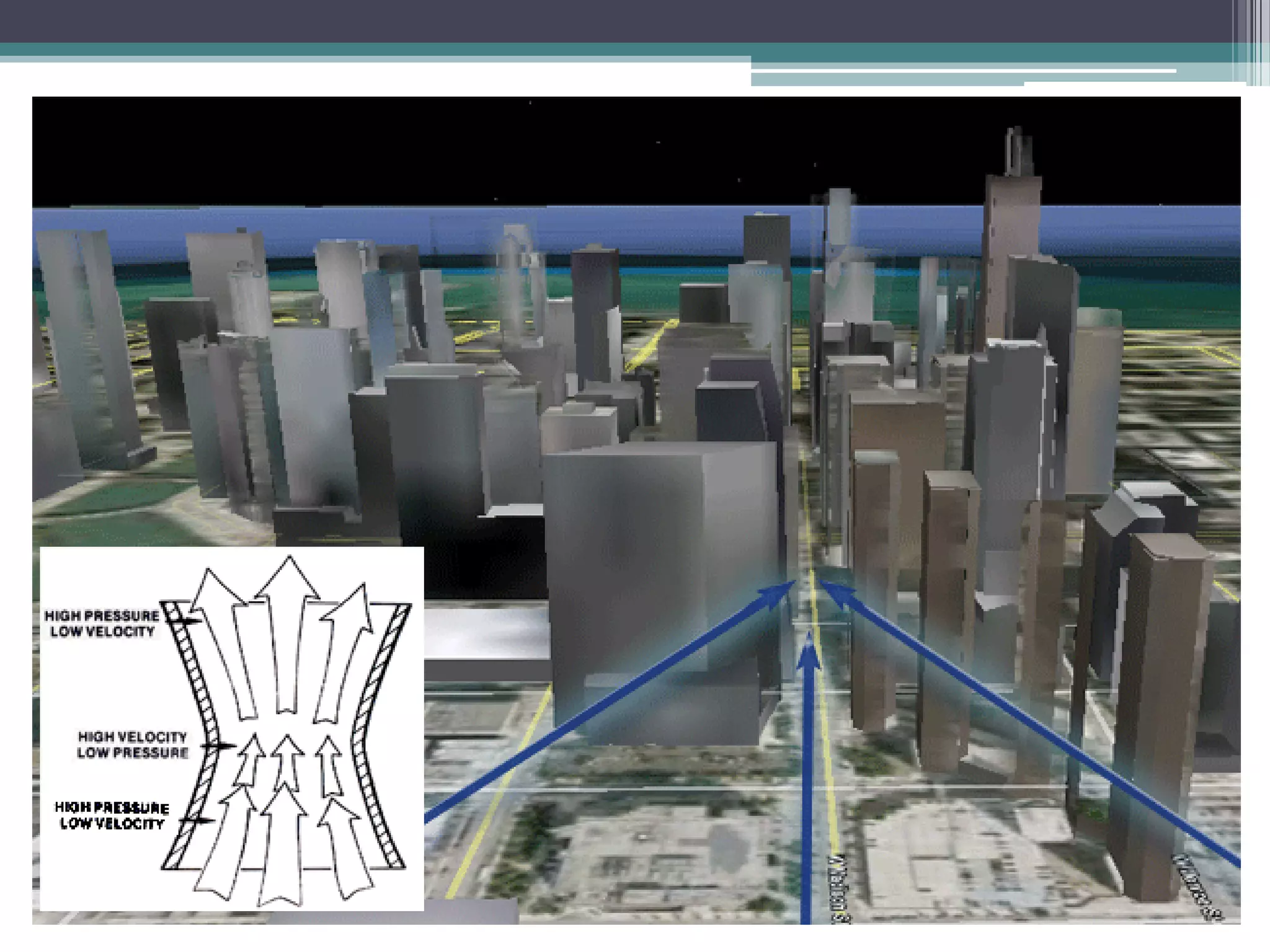This screenshot has width=1270, height=952.
Task: Click the 'HIGH VELOCITY LOW PRESSURE' label
Action: pyautogui.click(x=132, y=744)
